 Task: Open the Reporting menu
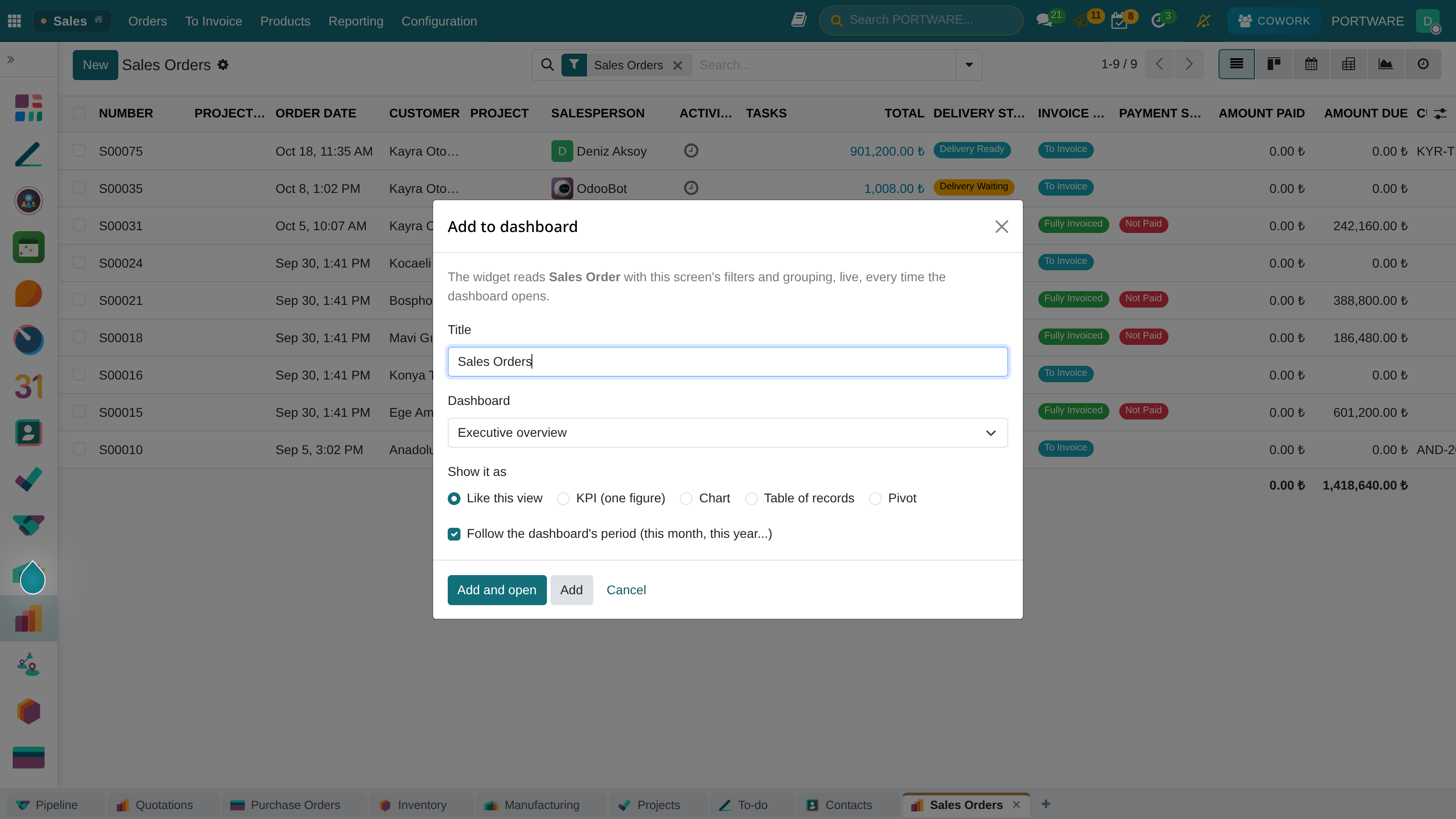point(355,21)
